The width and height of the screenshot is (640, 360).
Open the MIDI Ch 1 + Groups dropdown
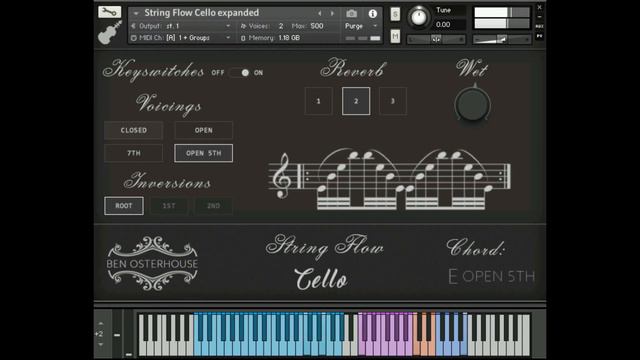[182, 38]
